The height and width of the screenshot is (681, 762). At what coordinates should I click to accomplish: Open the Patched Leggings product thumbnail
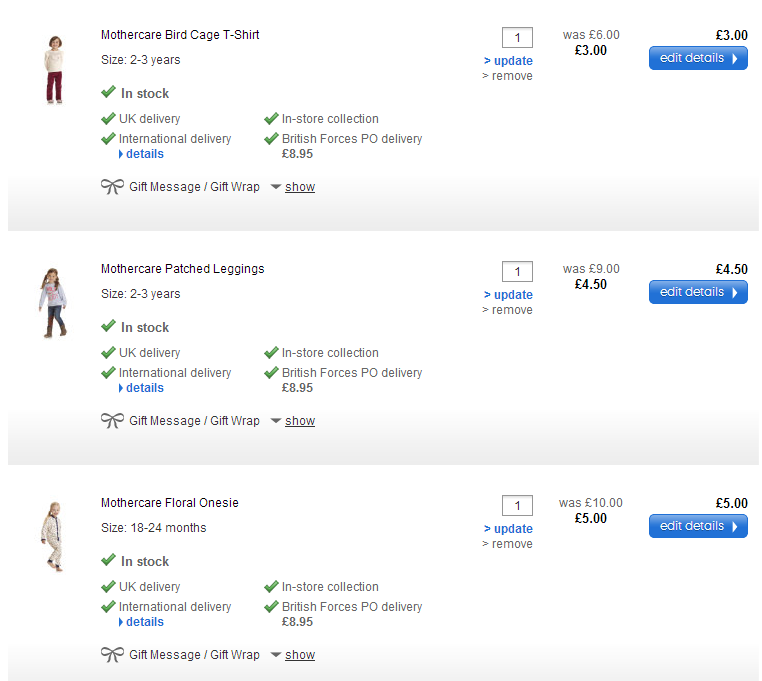point(53,303)
